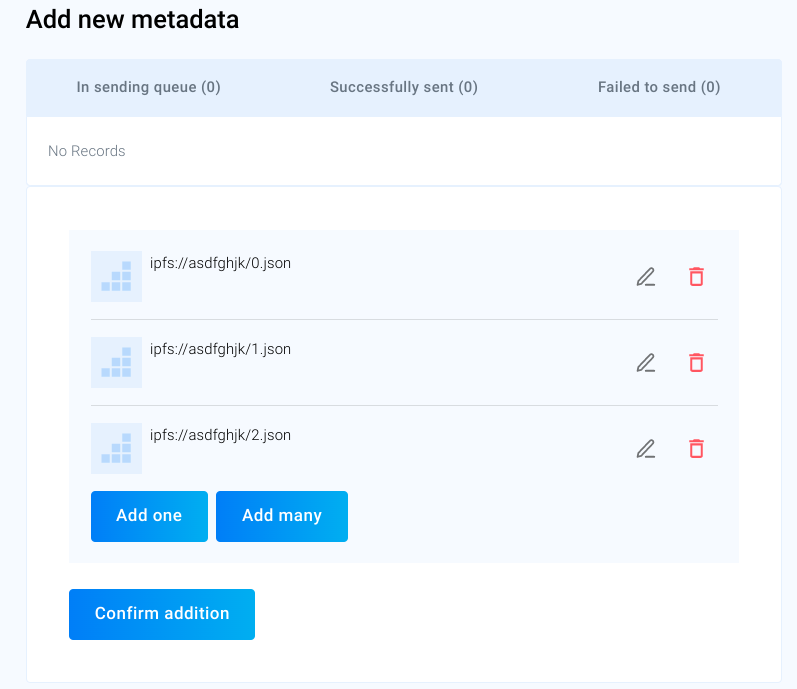Viewport: 797px width, 689px height.
Task: Click the Add new metadata heading
Action: point(132,20)
